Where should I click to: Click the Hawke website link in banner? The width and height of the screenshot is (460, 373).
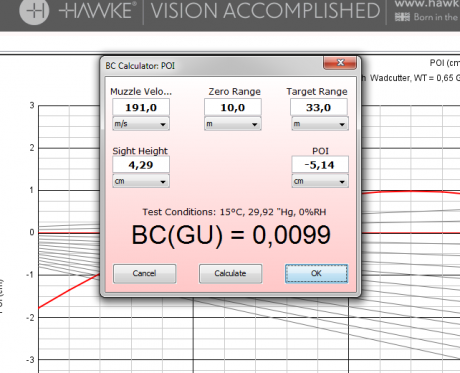click(x=427, y=3)
